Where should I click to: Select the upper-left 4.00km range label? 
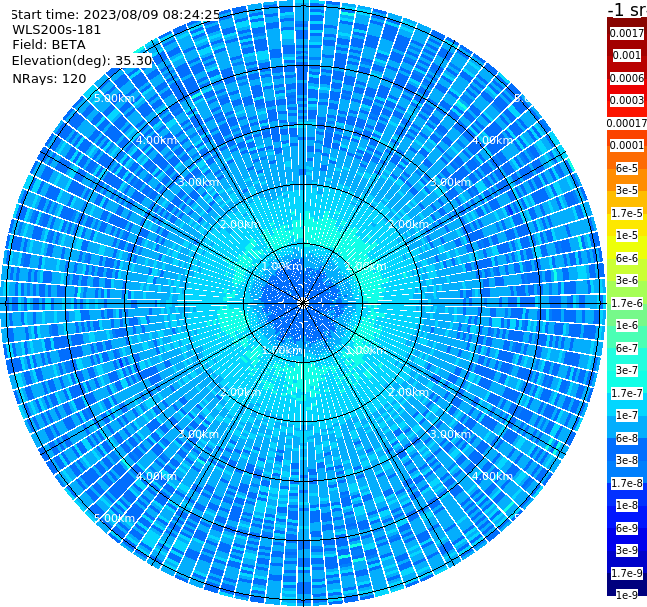coord(156,140)
